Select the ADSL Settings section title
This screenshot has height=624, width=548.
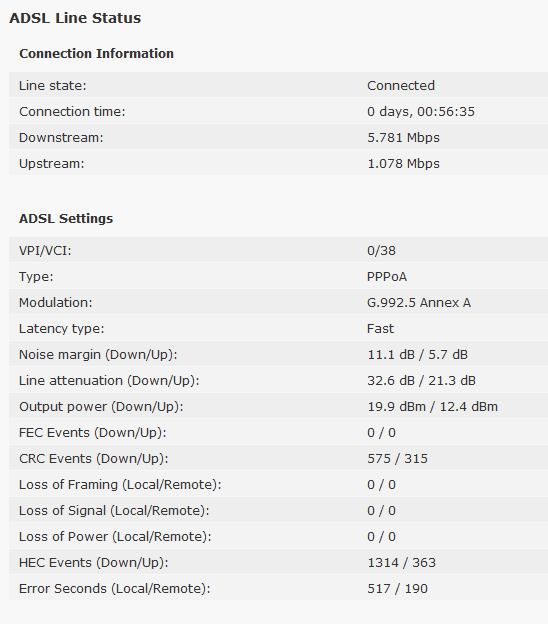coord(66,218)
